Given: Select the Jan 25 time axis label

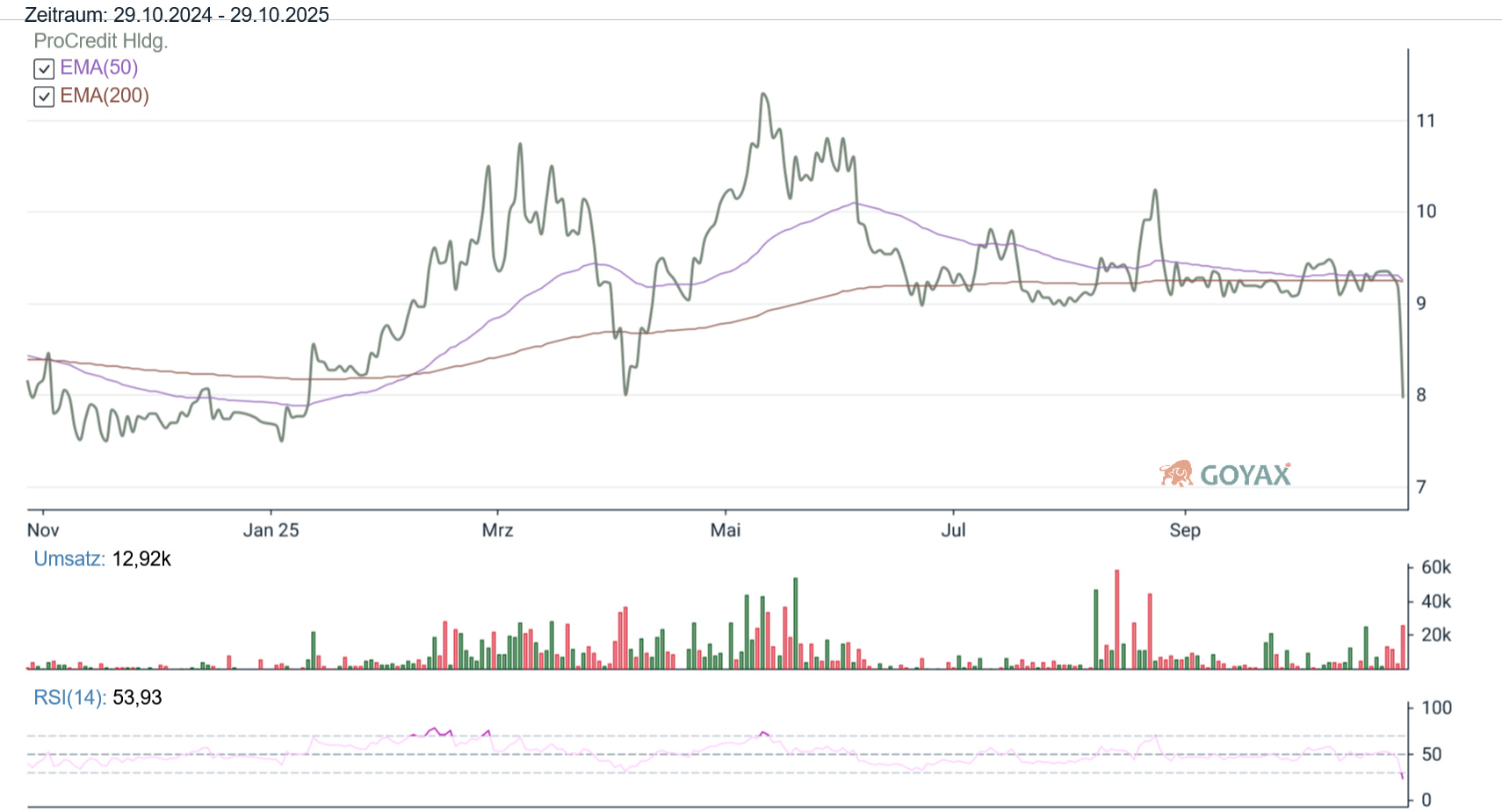Looking at the screenshot, I should 271,530.
